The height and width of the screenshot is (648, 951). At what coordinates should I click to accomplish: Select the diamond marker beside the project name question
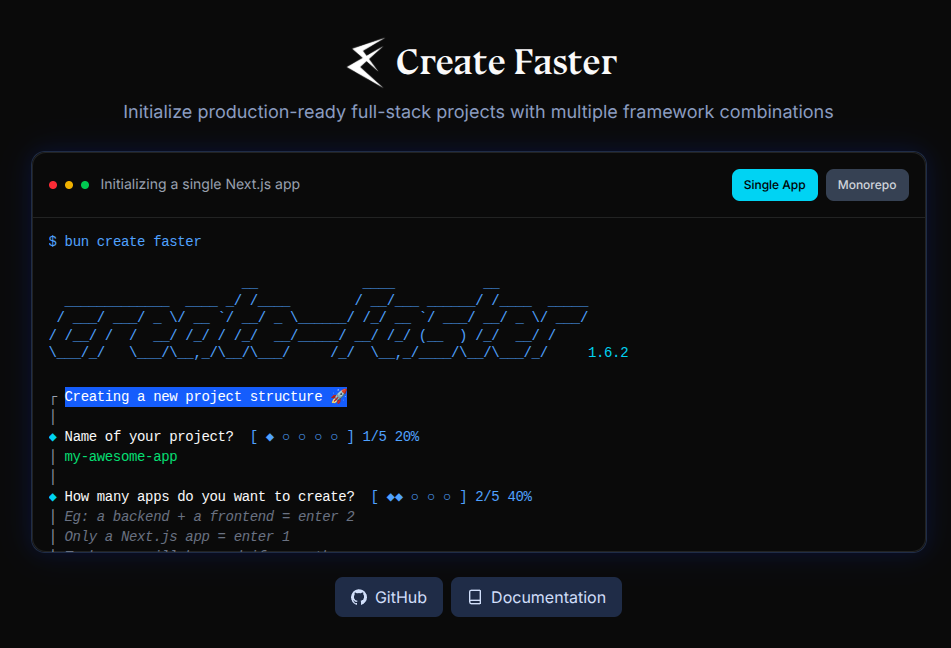[52, 436]
